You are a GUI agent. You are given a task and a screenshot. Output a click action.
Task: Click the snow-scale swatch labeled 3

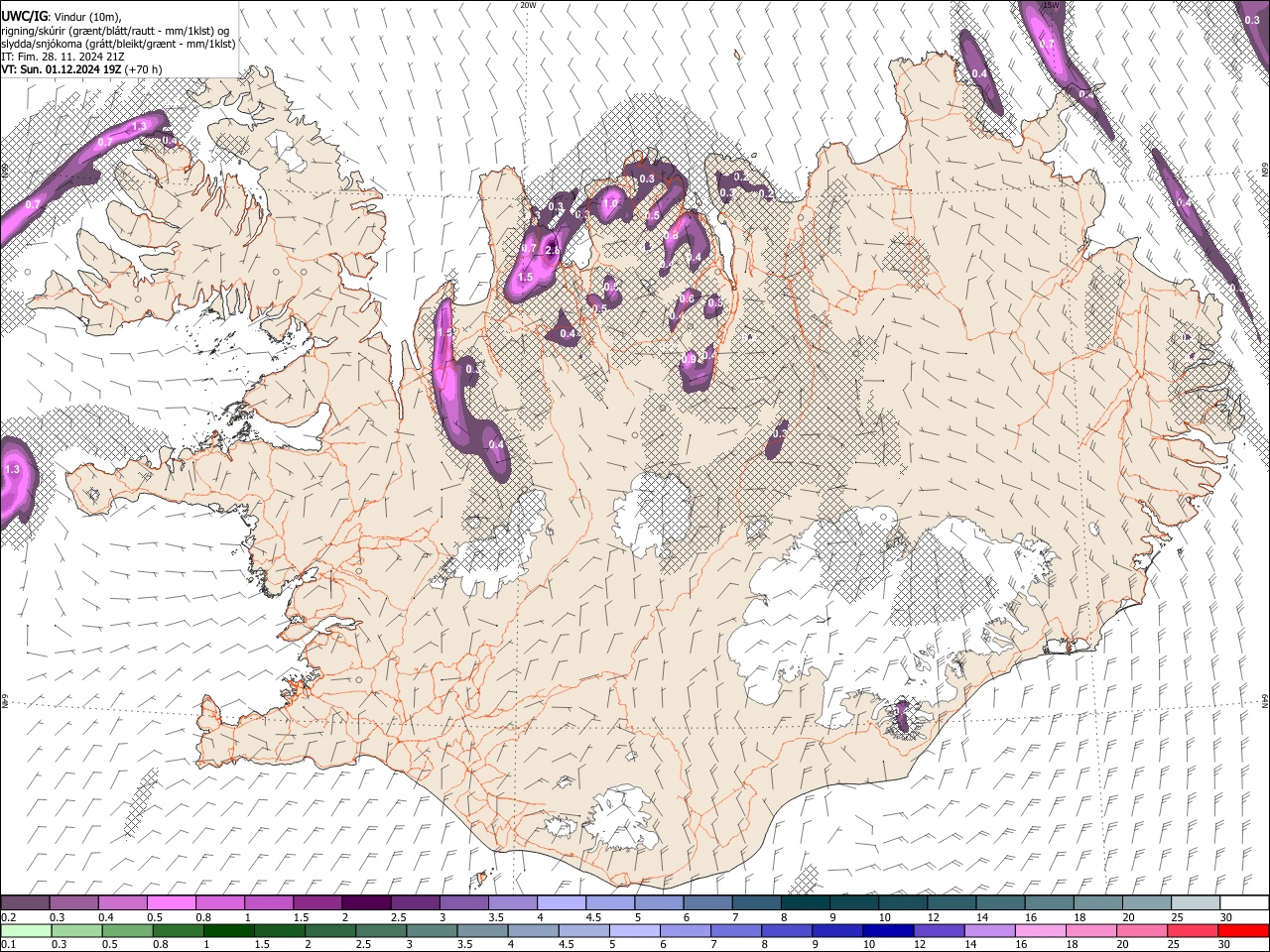[462, 903]
